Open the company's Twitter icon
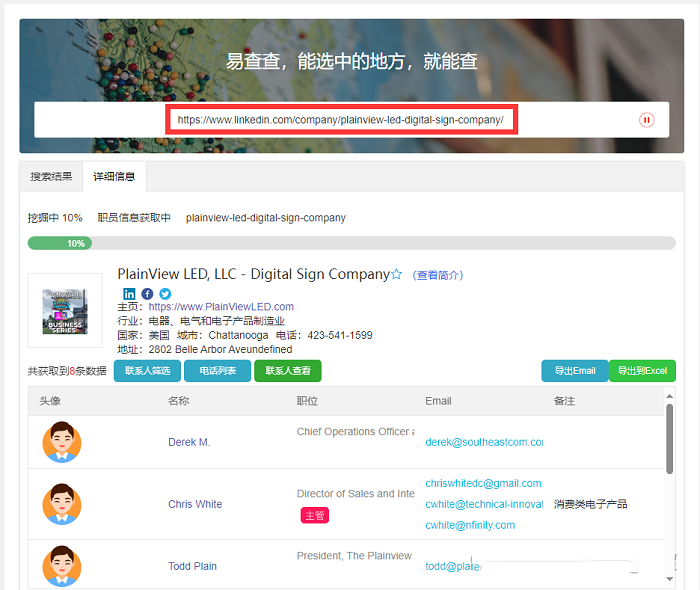This screenshot has width=700, height=590. 165,294
